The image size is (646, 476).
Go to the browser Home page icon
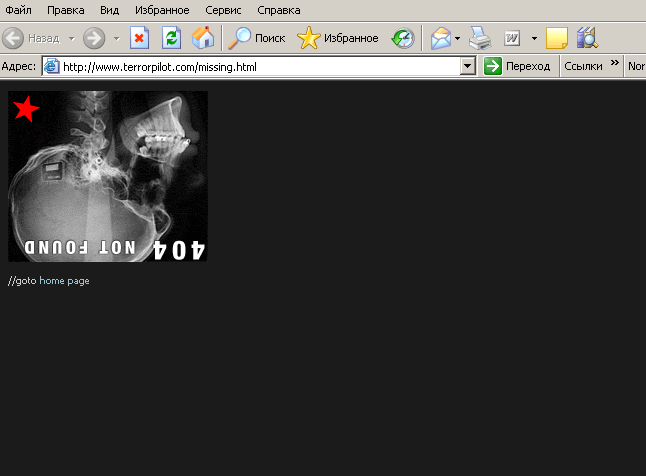click(x=202, y=38)
